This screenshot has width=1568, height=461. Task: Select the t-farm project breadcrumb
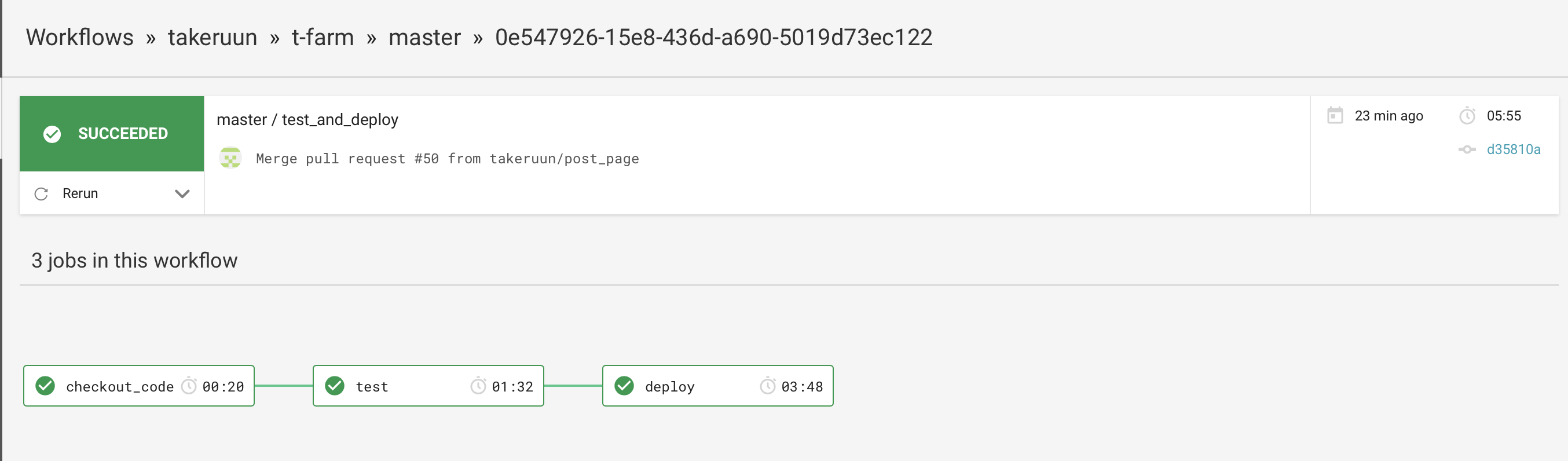pyautogui.click(x=322, y=37)
